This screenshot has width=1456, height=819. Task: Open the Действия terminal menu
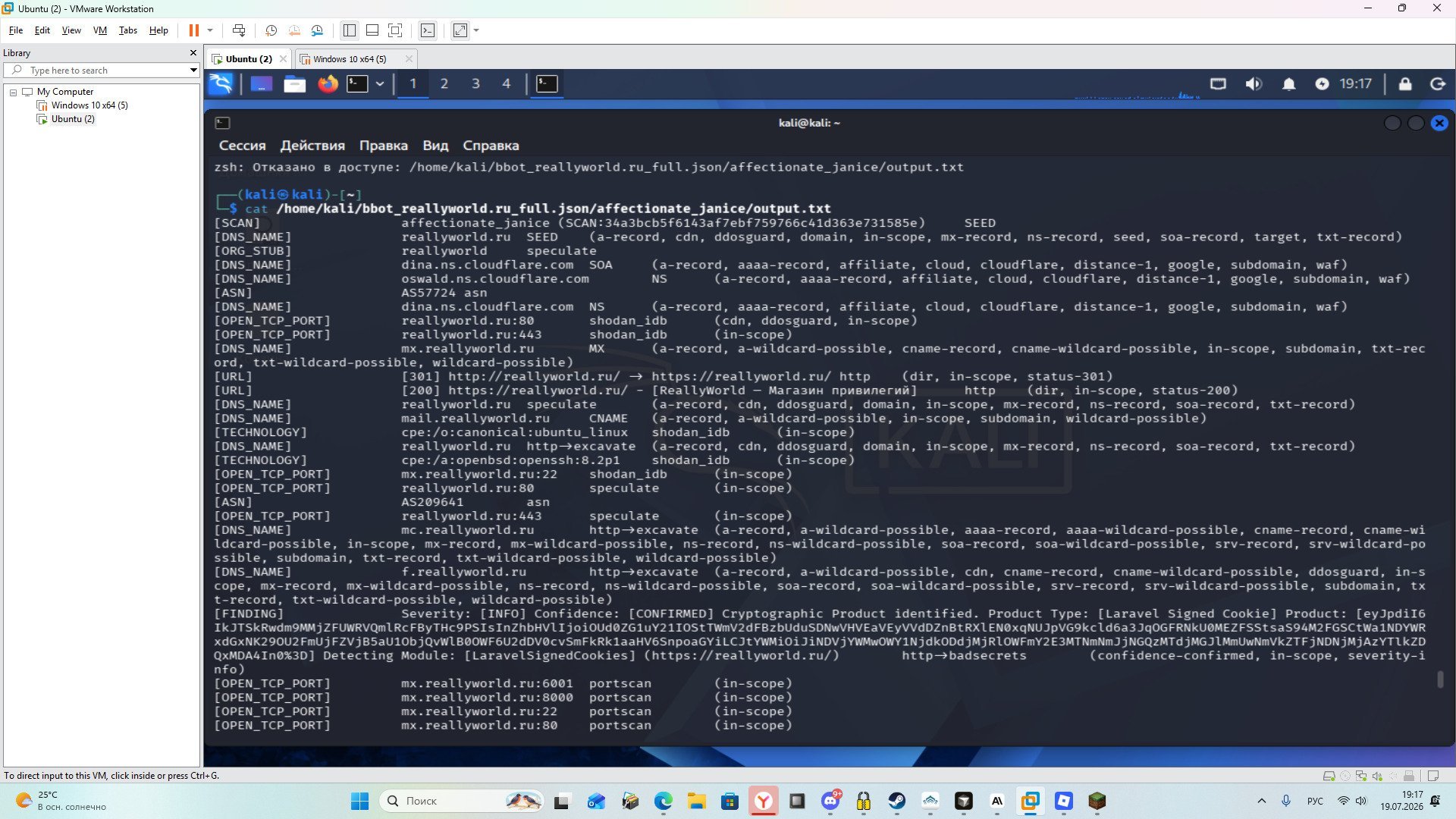pyautogui.click(x=312, y=146)
